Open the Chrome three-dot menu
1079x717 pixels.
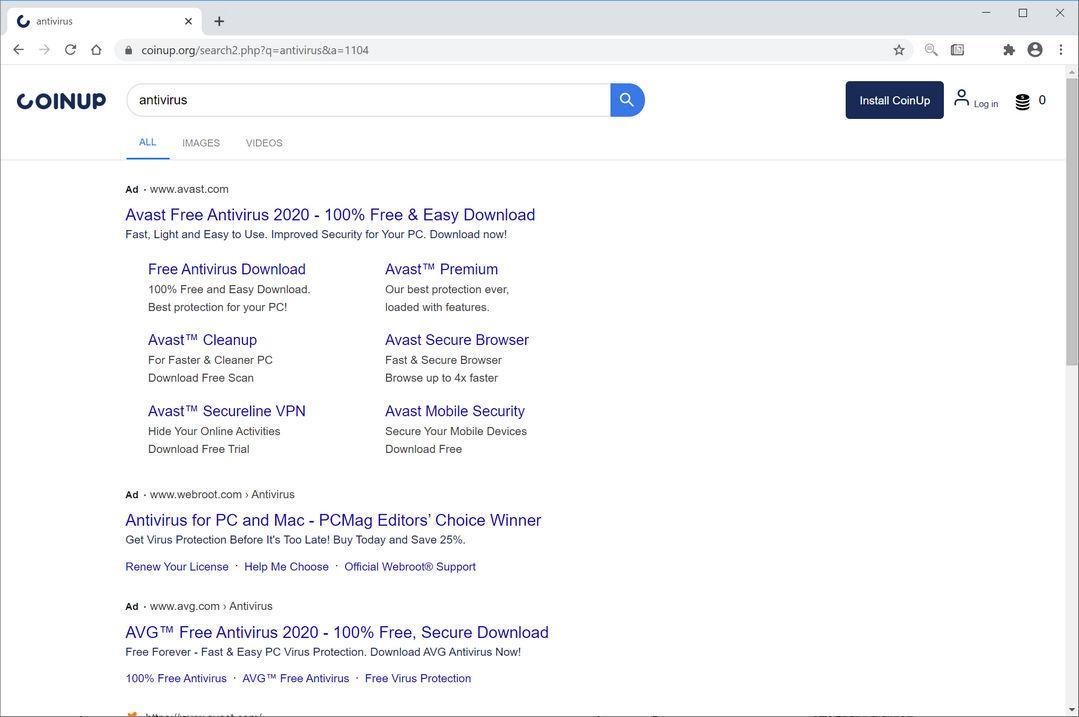pos(1061,50)
